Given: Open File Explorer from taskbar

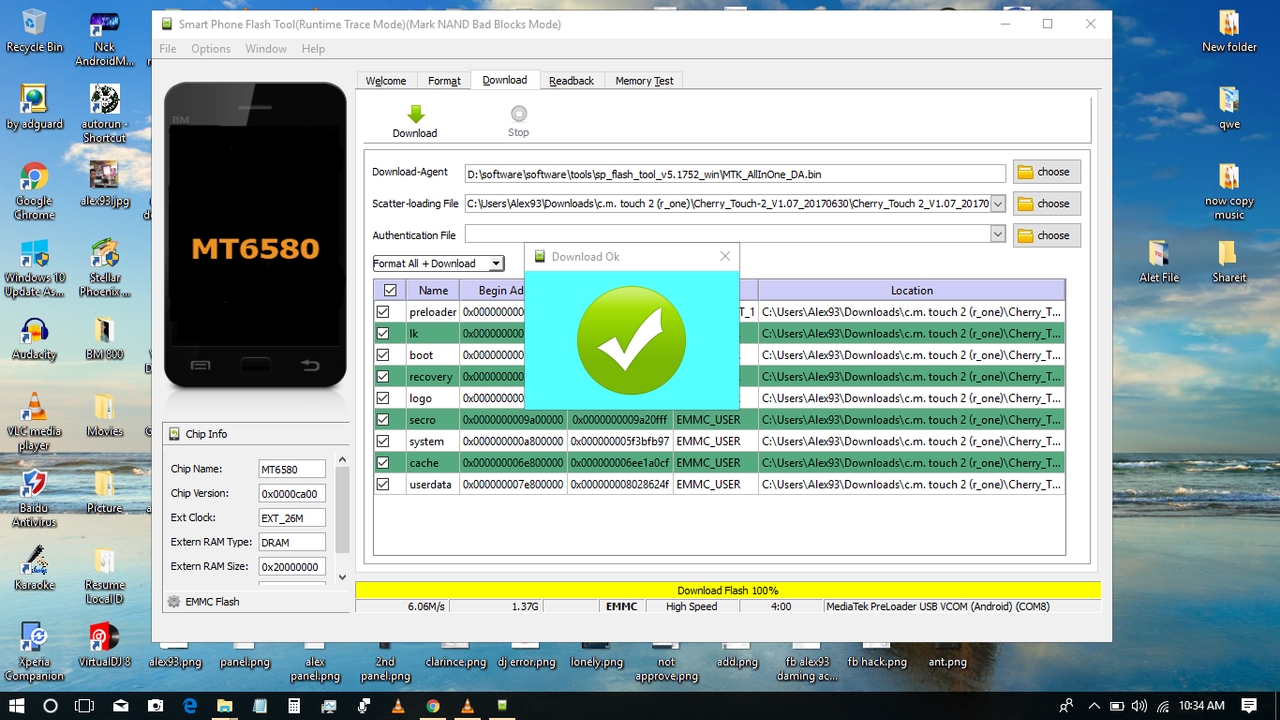Looking at the screenshot, I should (x=225, y=705).
